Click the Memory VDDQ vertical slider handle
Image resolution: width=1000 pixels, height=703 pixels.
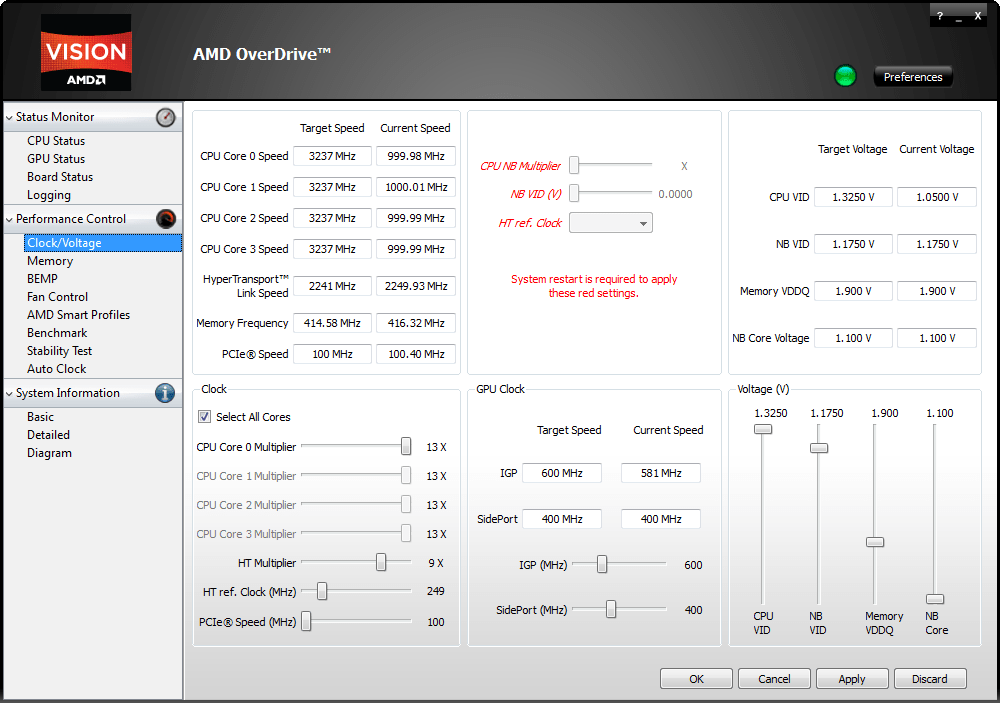875,542
